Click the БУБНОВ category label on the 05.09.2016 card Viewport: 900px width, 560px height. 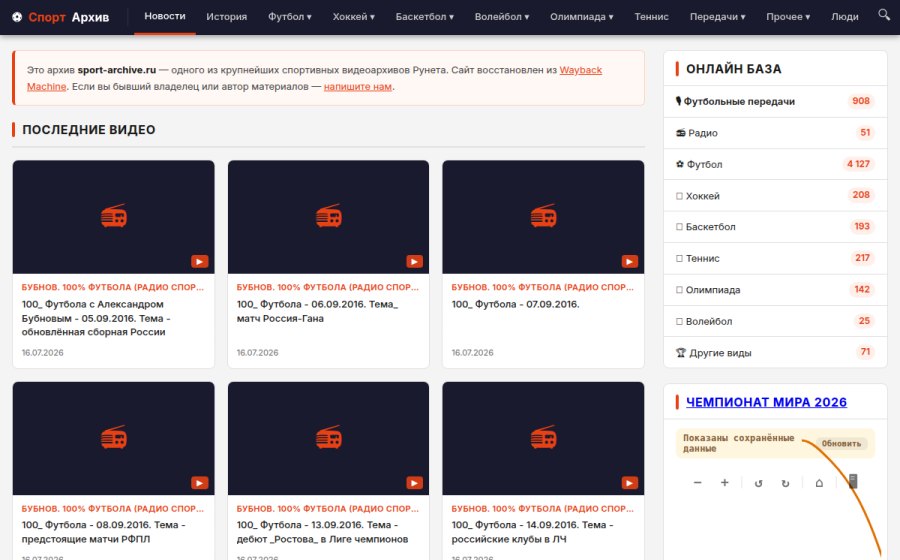coord(112,287)
